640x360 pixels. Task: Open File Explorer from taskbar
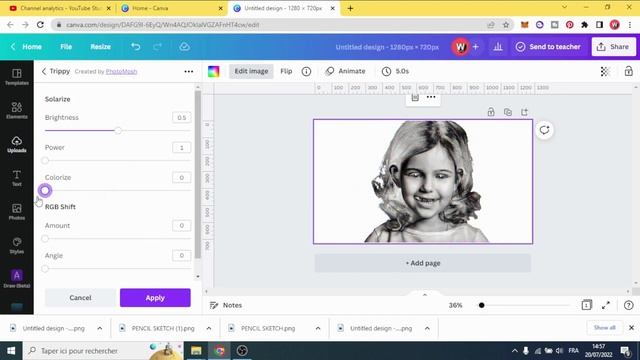point(196,351)
